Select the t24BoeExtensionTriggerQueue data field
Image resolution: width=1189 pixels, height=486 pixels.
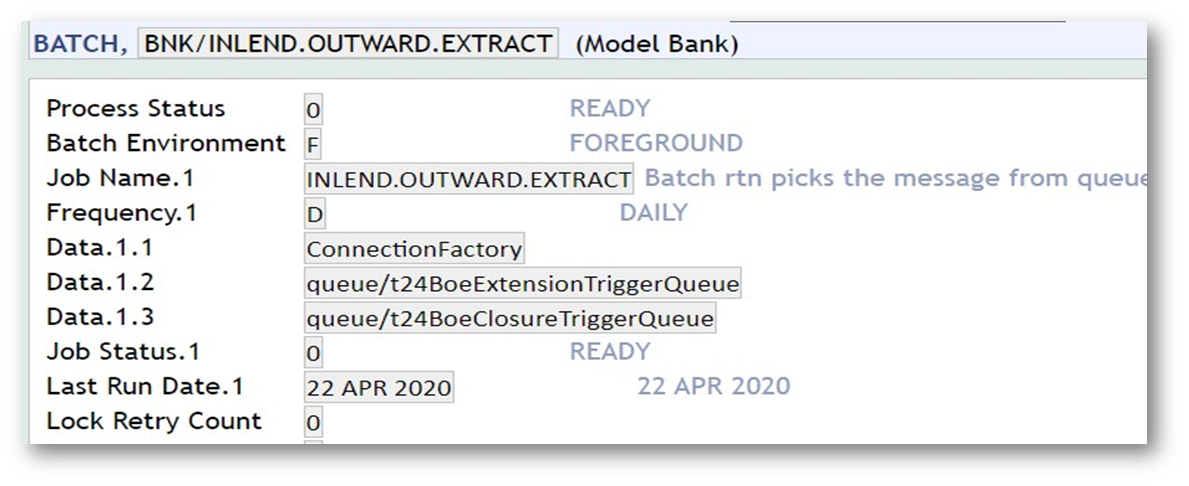(523, 284)
